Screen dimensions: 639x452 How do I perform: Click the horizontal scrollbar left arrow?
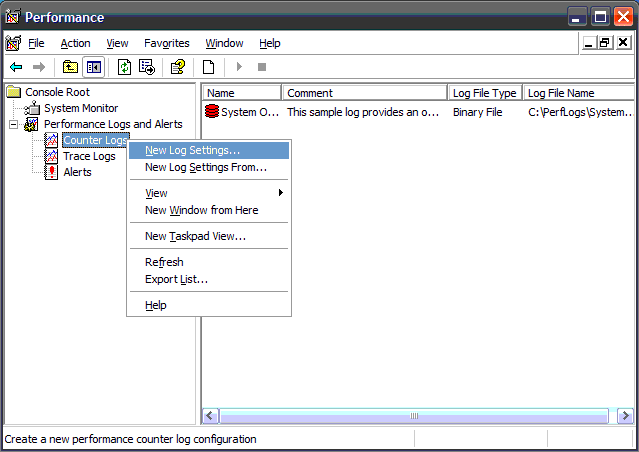(x=211, y=416)
